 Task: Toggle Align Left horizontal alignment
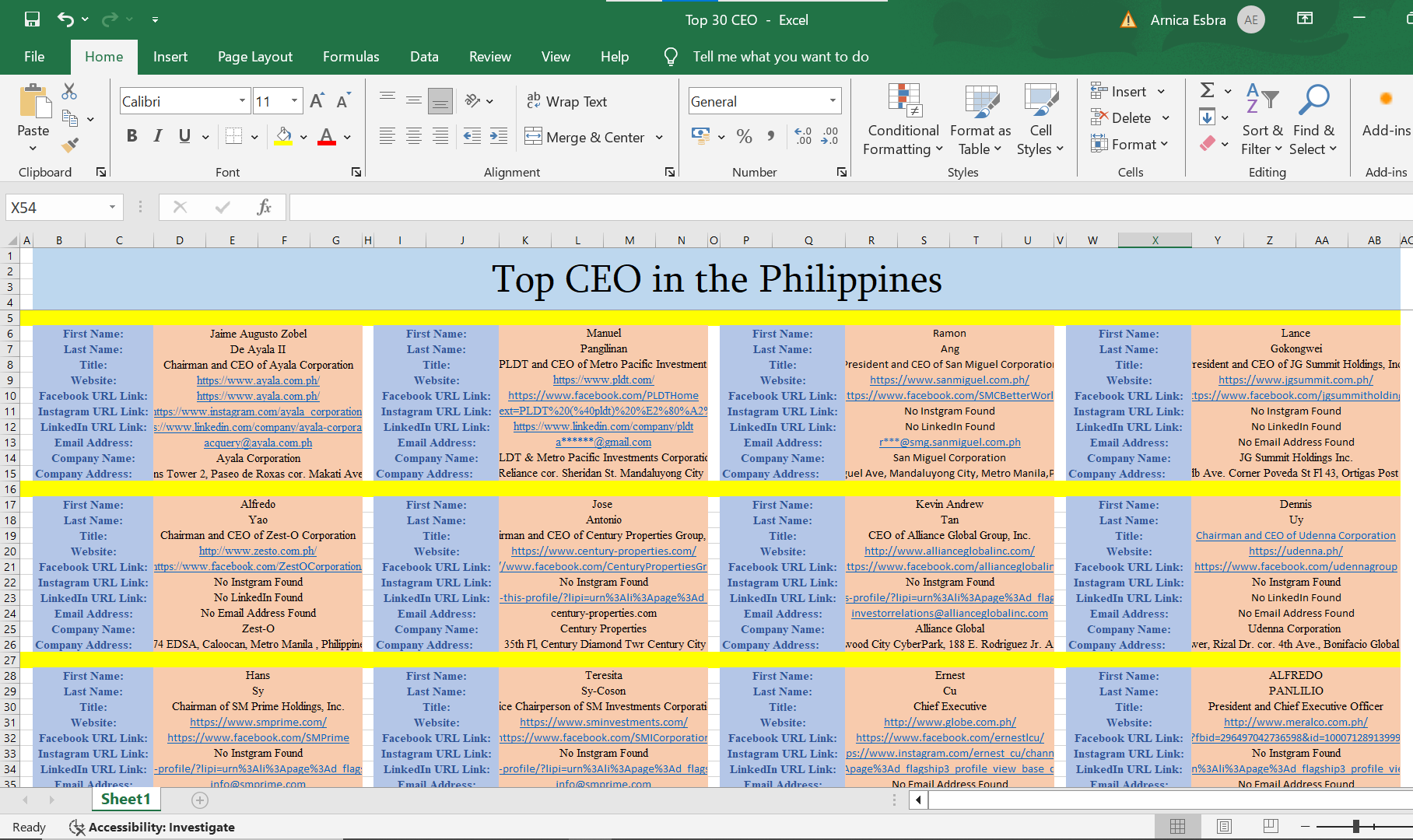[x=387, y=137]
